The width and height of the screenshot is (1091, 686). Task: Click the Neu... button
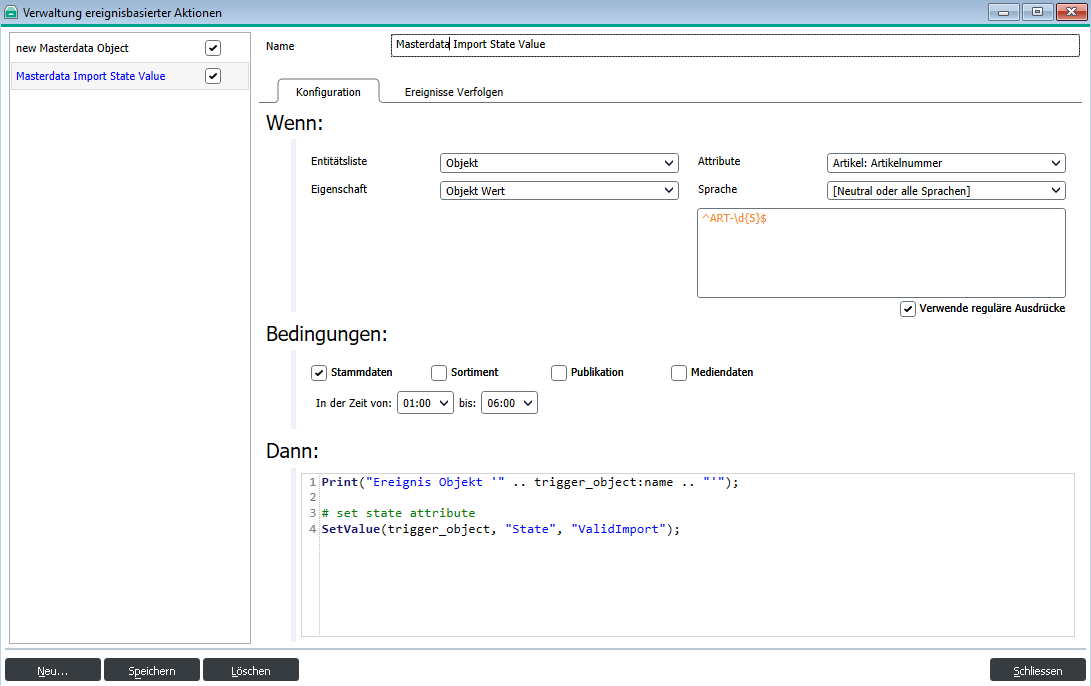(x=53, y=670)
